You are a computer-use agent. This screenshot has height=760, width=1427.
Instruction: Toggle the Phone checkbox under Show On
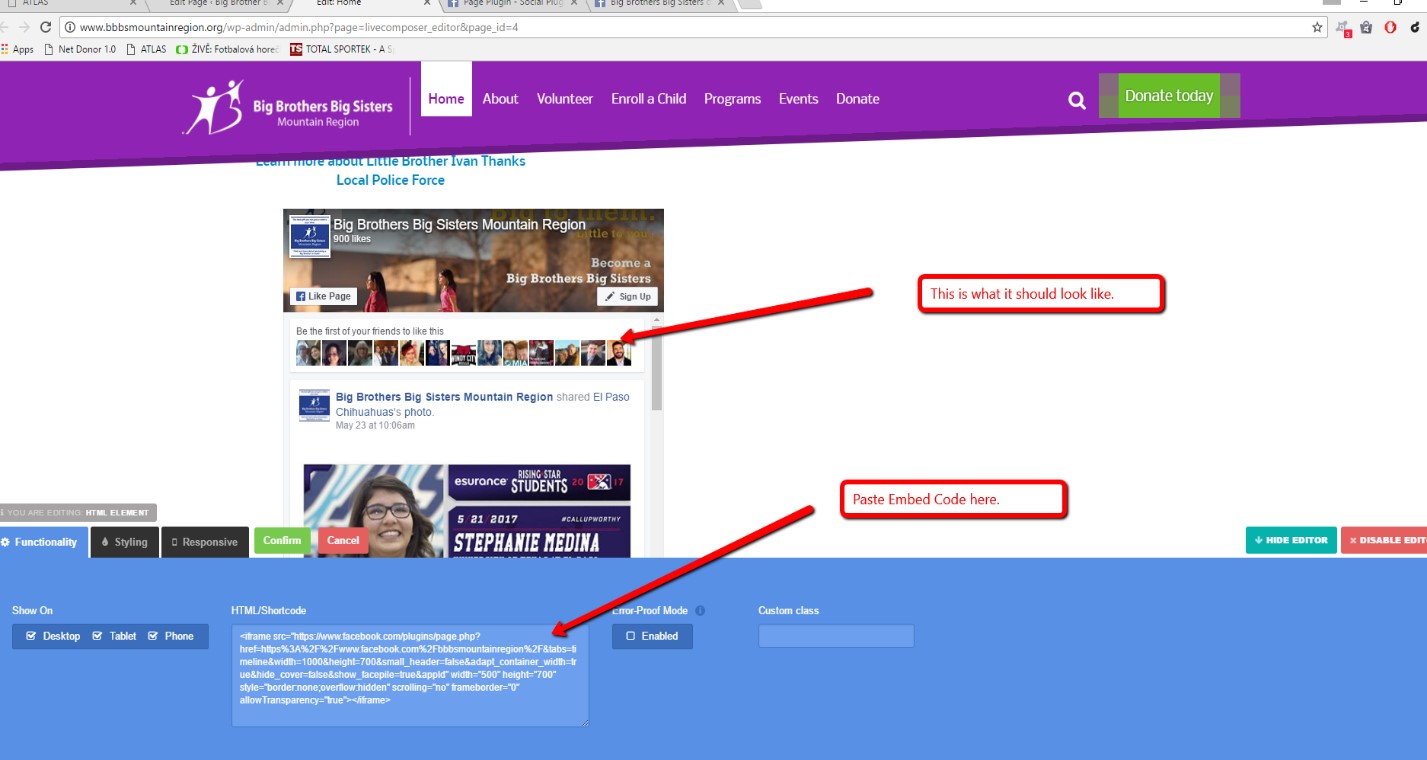pos(153,636)
